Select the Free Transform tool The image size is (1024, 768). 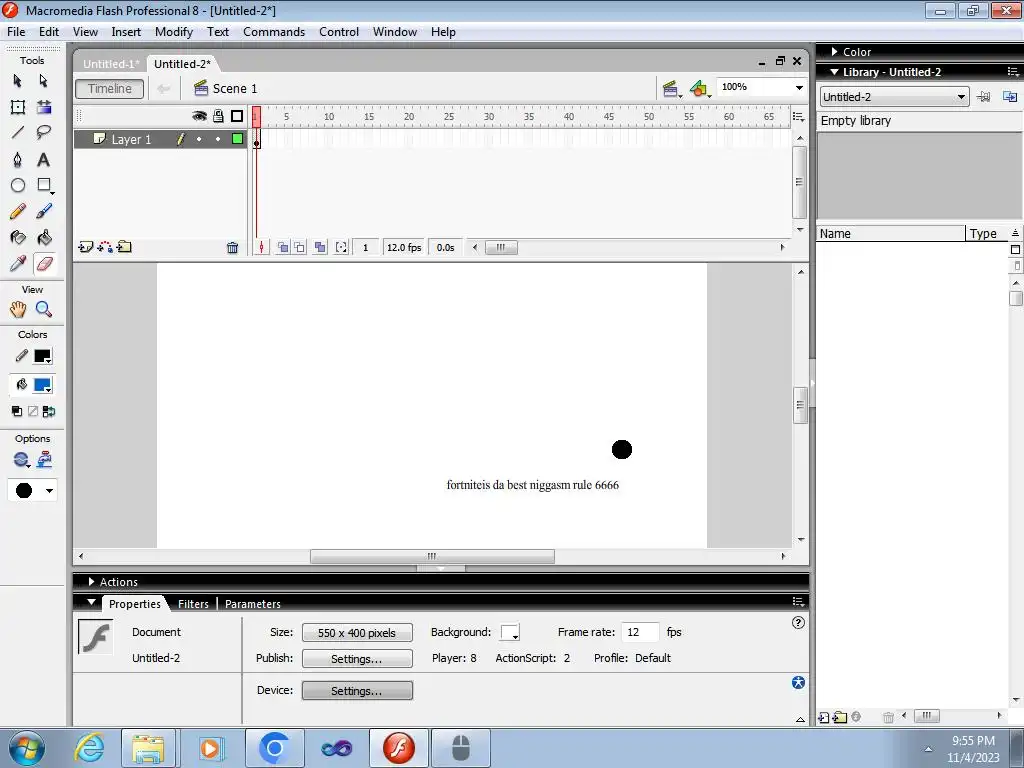[18, 107]
